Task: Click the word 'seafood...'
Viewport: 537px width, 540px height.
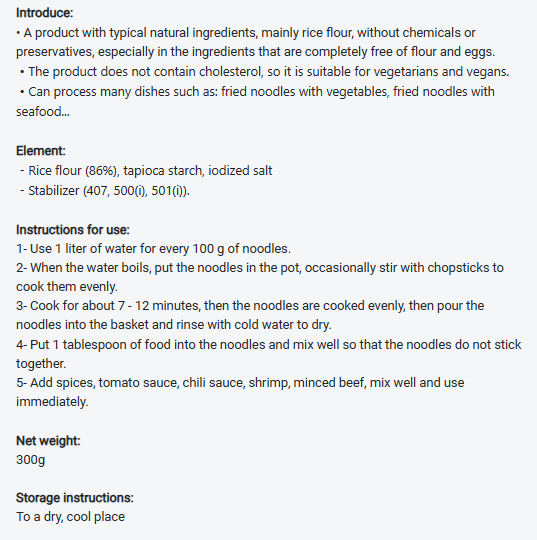Action: (x=43, y=112)
